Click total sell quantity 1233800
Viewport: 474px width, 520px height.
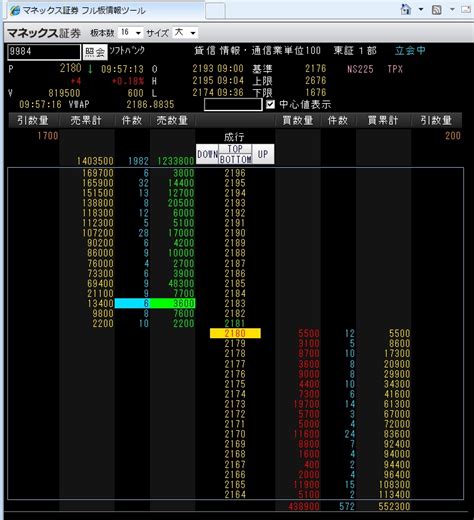click(176, 161)
